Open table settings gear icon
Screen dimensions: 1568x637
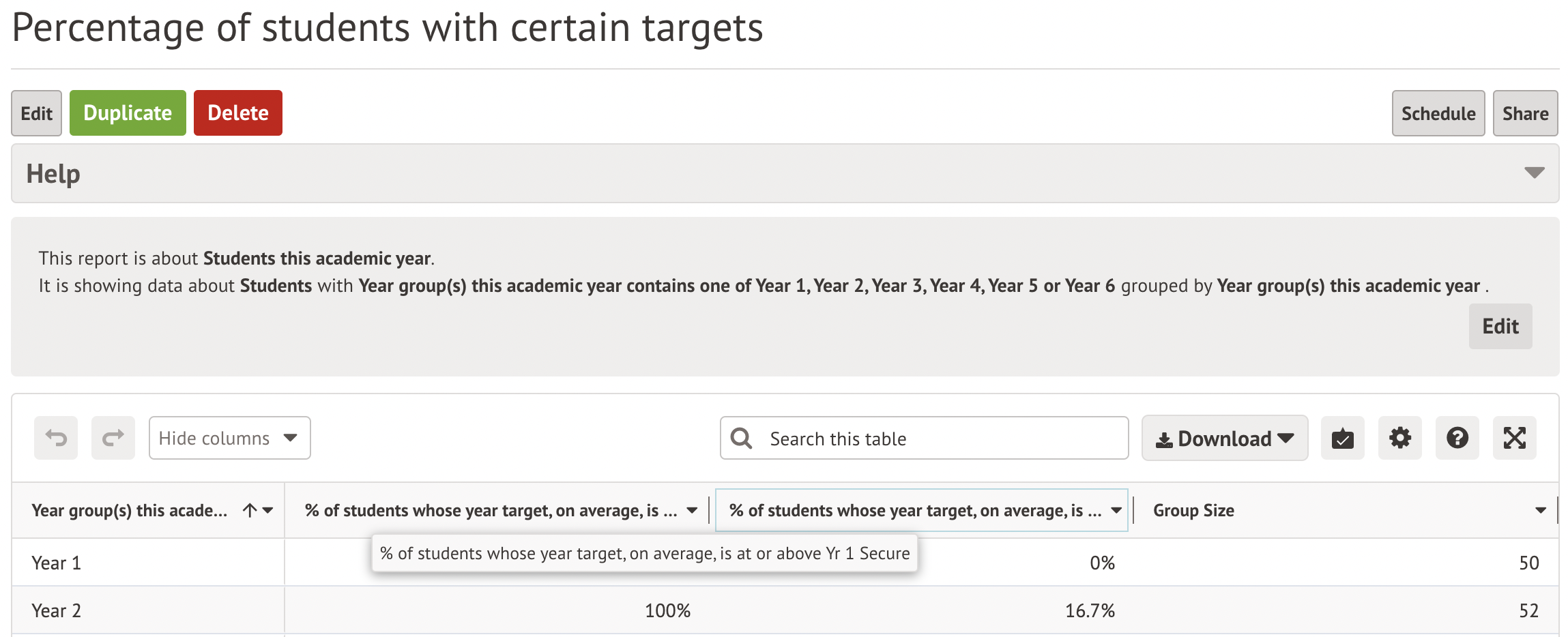pos(1399,438)
